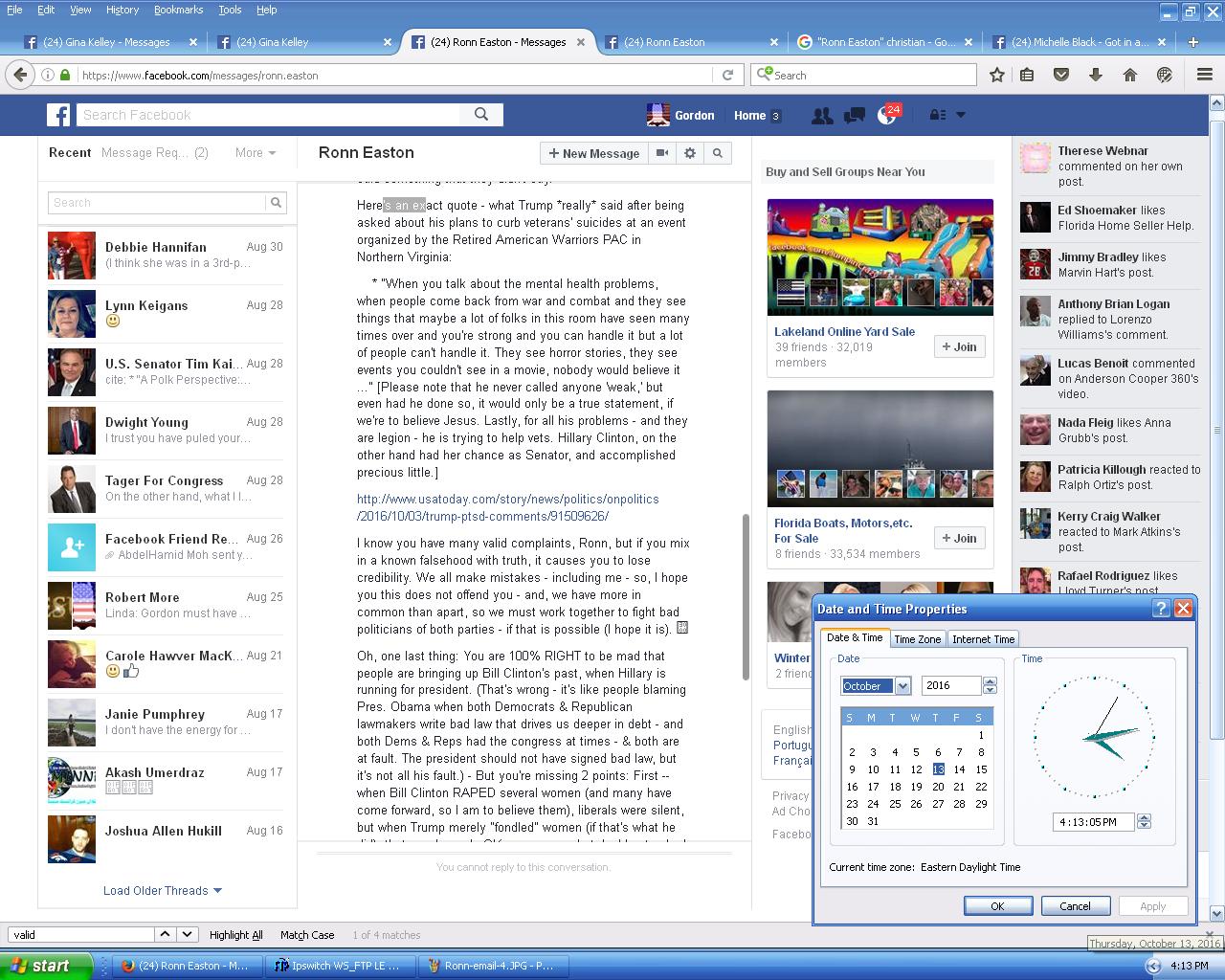
Task: Click the New Message button
Action: click(593, 153)
